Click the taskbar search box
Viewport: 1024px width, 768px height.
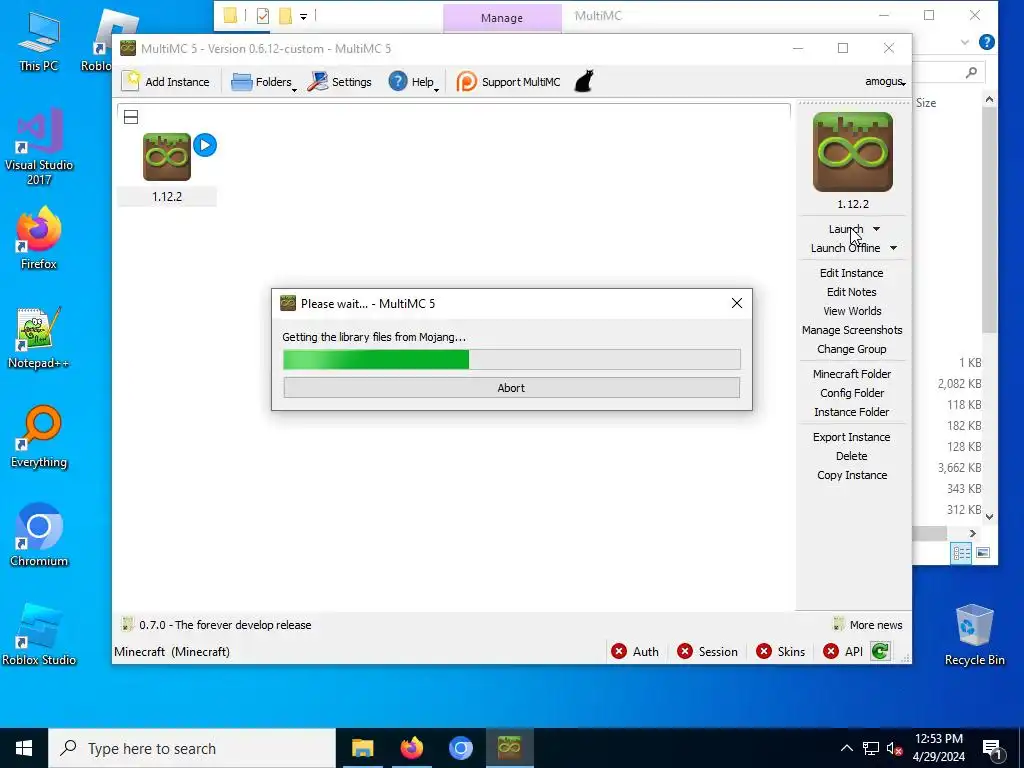(192, 748)
